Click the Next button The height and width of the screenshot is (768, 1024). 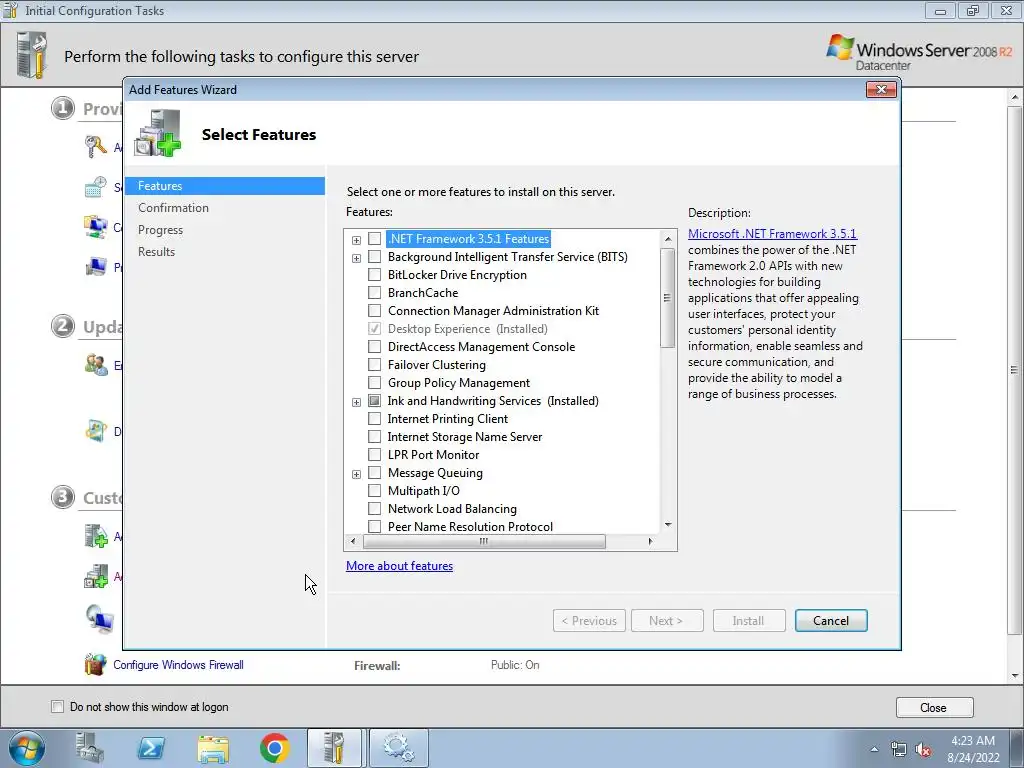[667, 620]
